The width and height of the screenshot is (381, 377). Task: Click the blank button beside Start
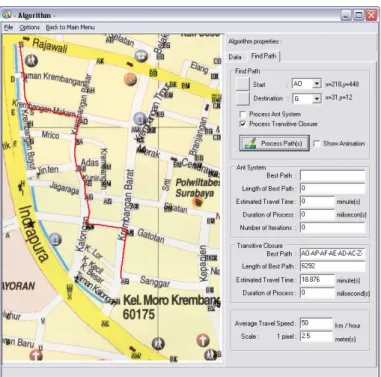pos(243,84)
